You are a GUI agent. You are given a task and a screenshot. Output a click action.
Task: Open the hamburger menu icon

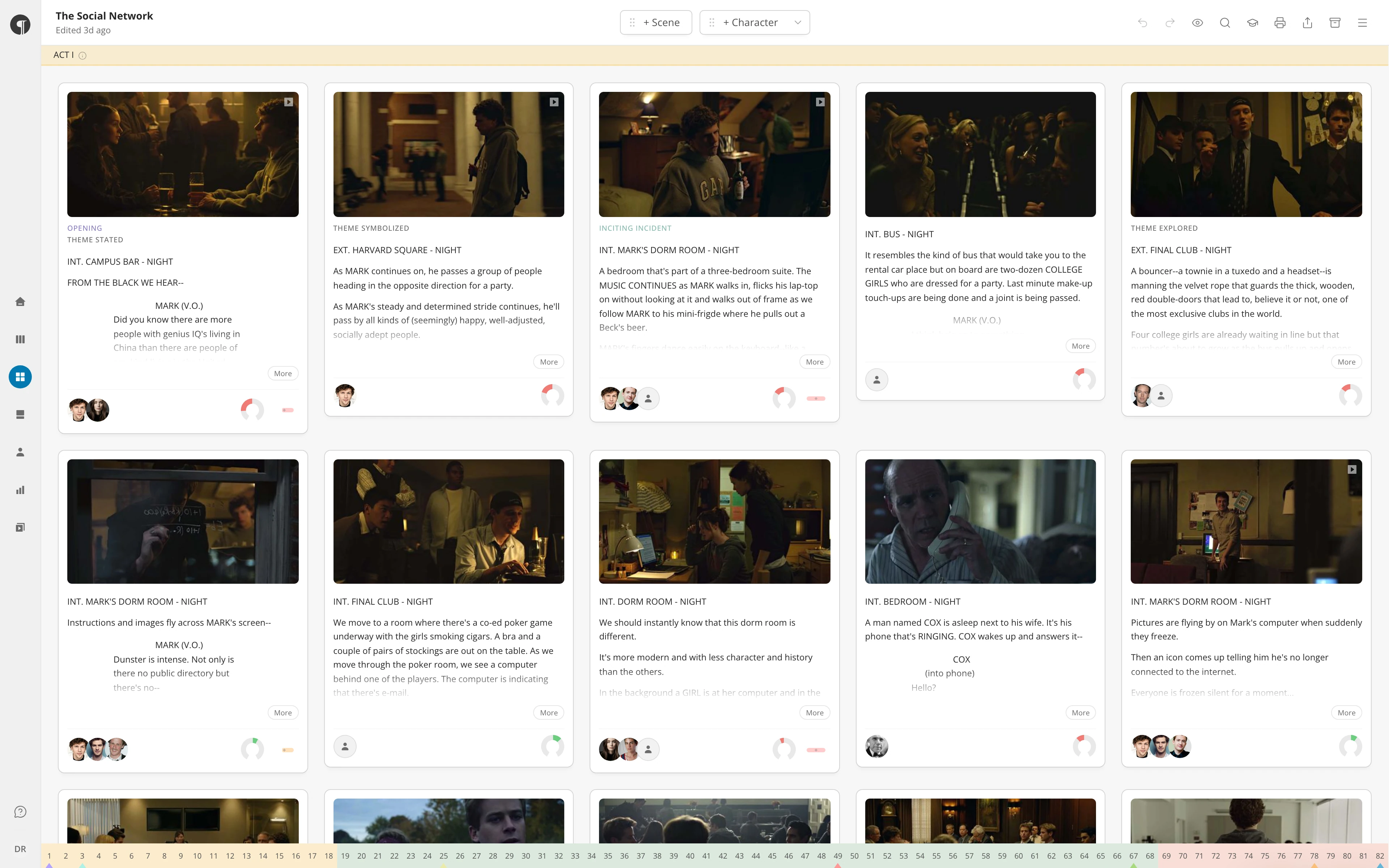pyautogui.click(x=1363, y=23)
